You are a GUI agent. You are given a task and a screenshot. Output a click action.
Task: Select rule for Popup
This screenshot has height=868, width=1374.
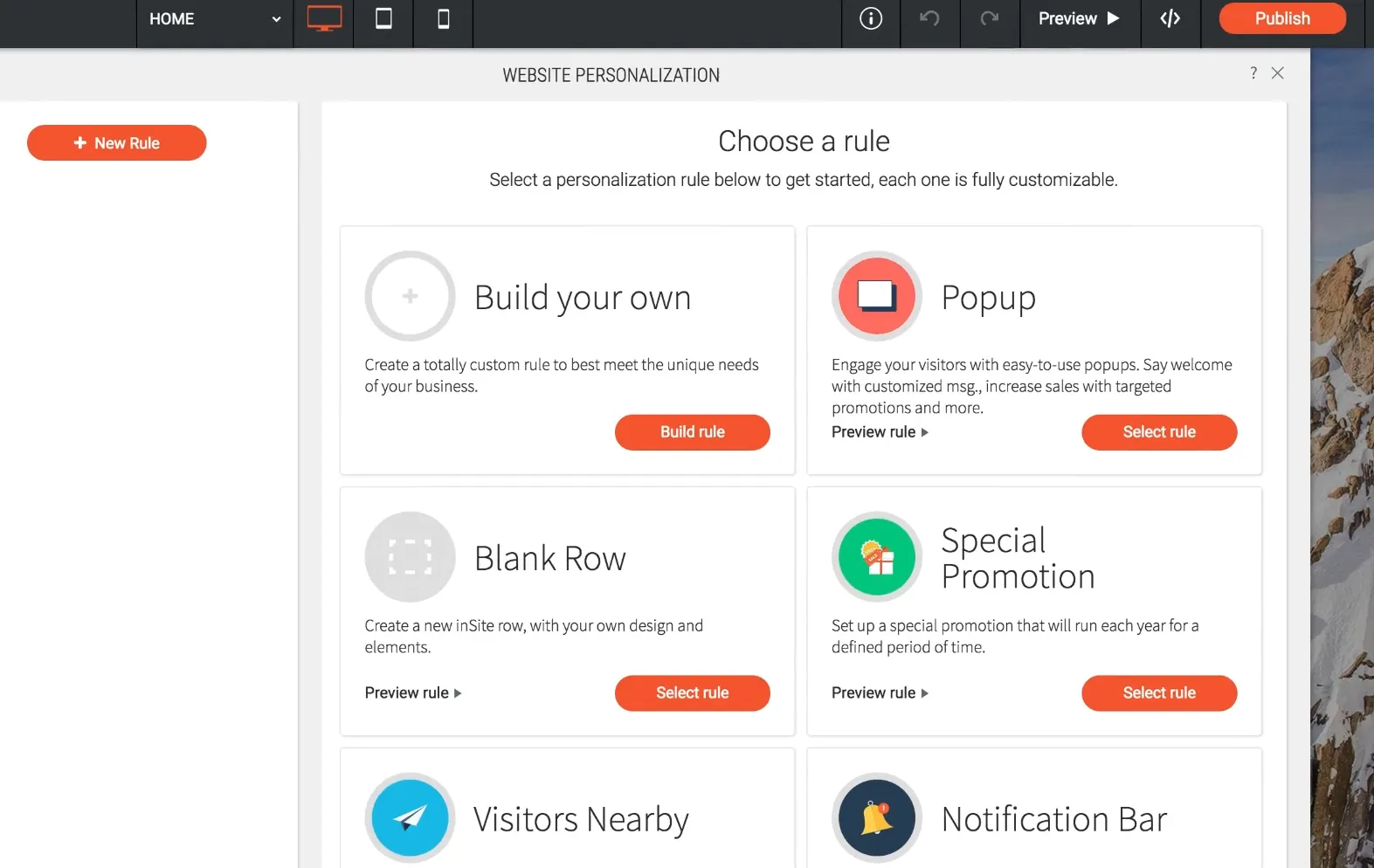pyautogui.click(x=1159, y=432)
